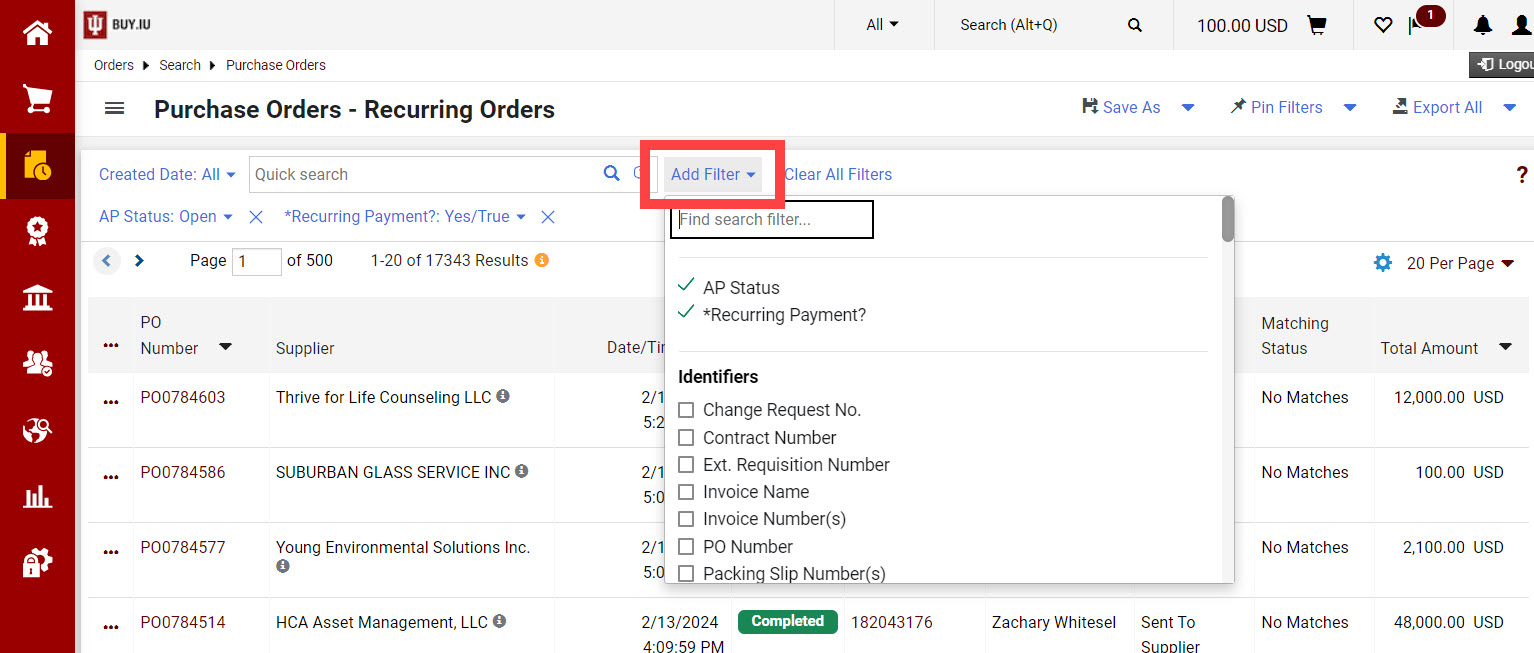The image size is (1534, 653).
Task: Open the AP Status: Open dropdown
Action: point(165,217)
